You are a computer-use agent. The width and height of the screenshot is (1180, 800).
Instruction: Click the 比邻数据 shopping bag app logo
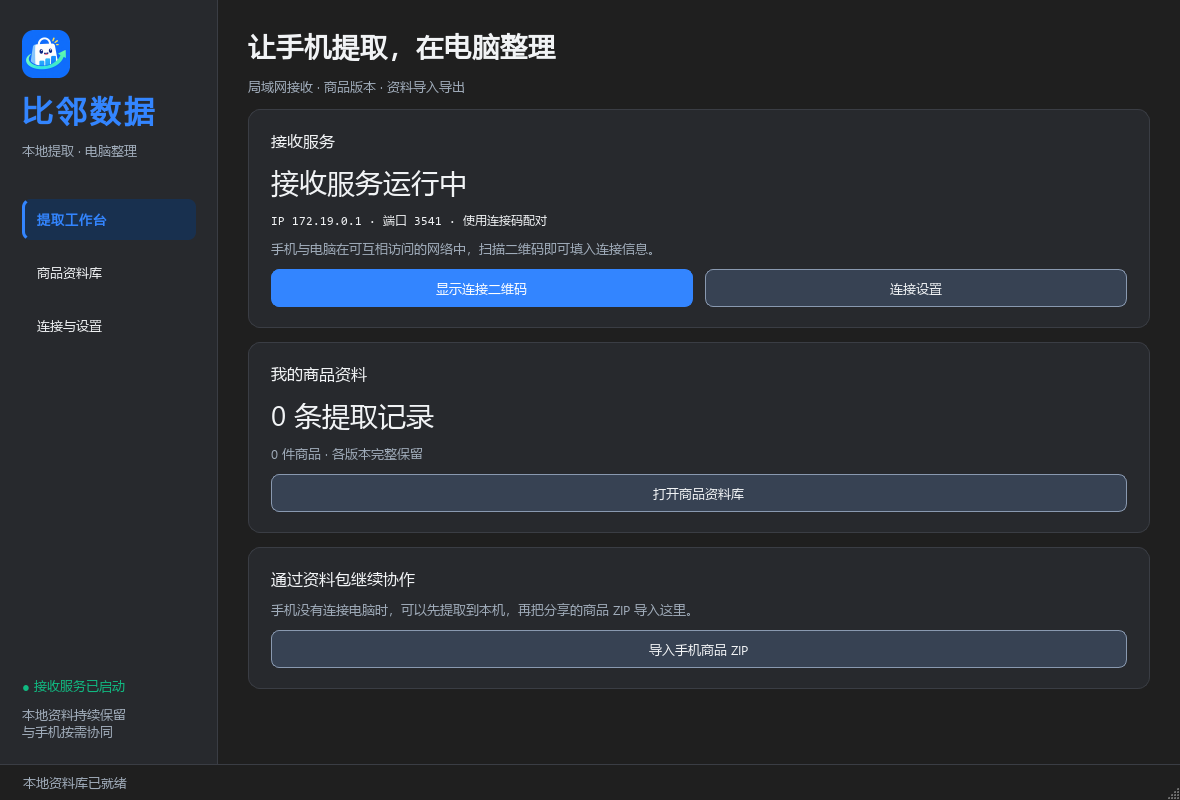point(46,54)
